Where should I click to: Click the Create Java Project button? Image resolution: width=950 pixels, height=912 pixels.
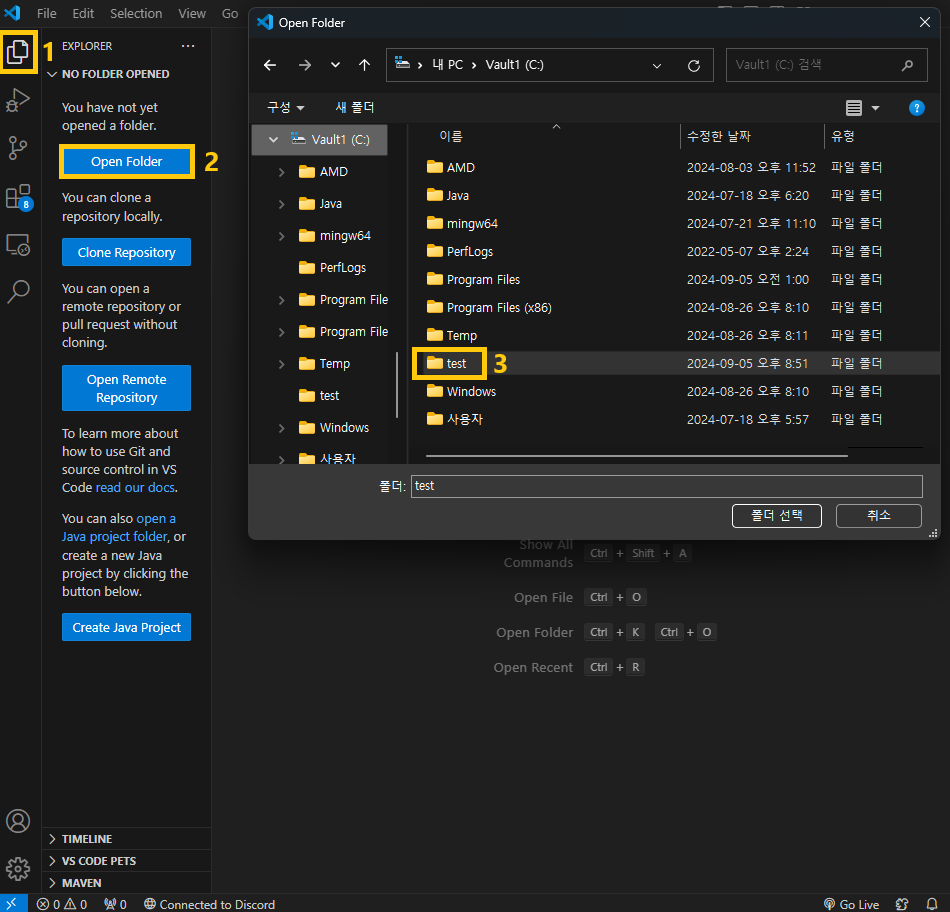pyautogui.click(x=126, y=627)
